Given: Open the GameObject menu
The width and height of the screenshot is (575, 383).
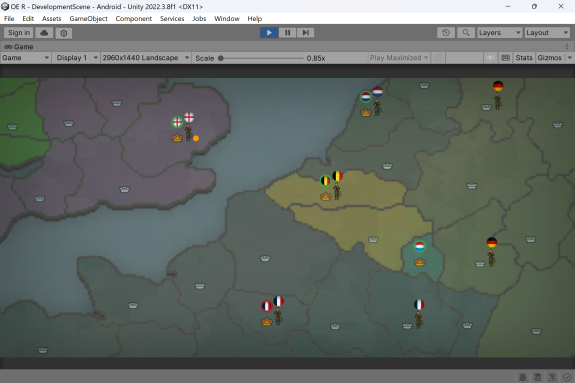Looking at the screenshot, I should pos(88,19).
